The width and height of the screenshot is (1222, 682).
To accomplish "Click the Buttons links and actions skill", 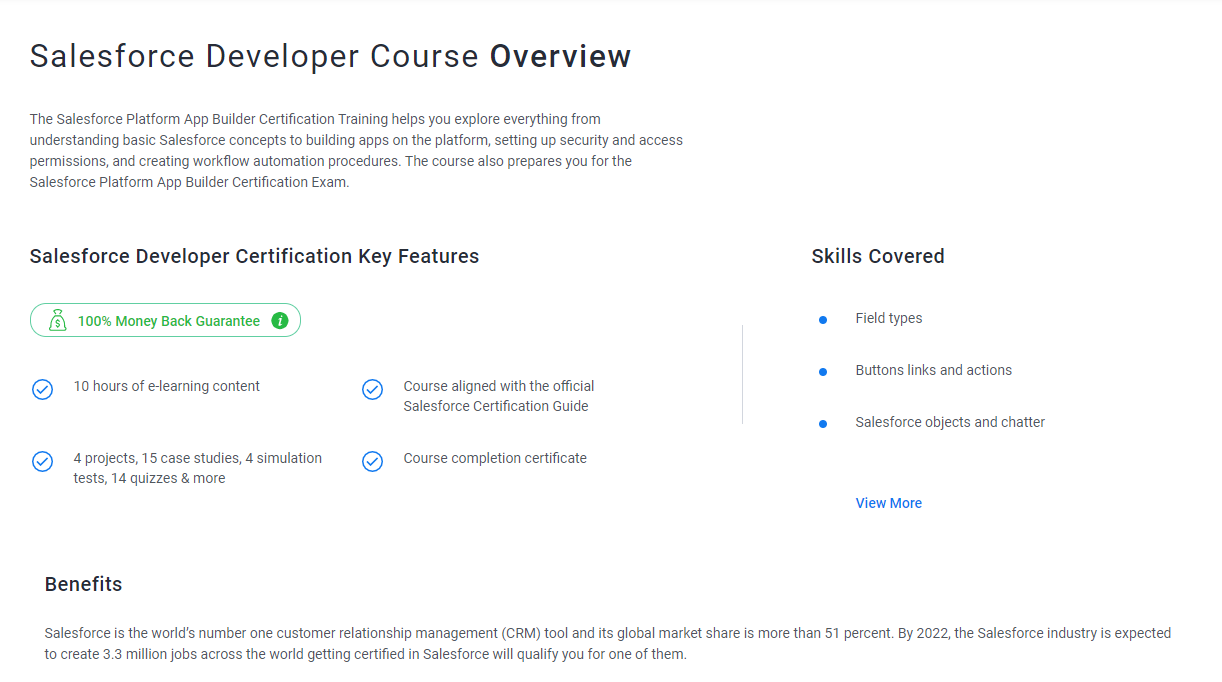I will (934, 370).
